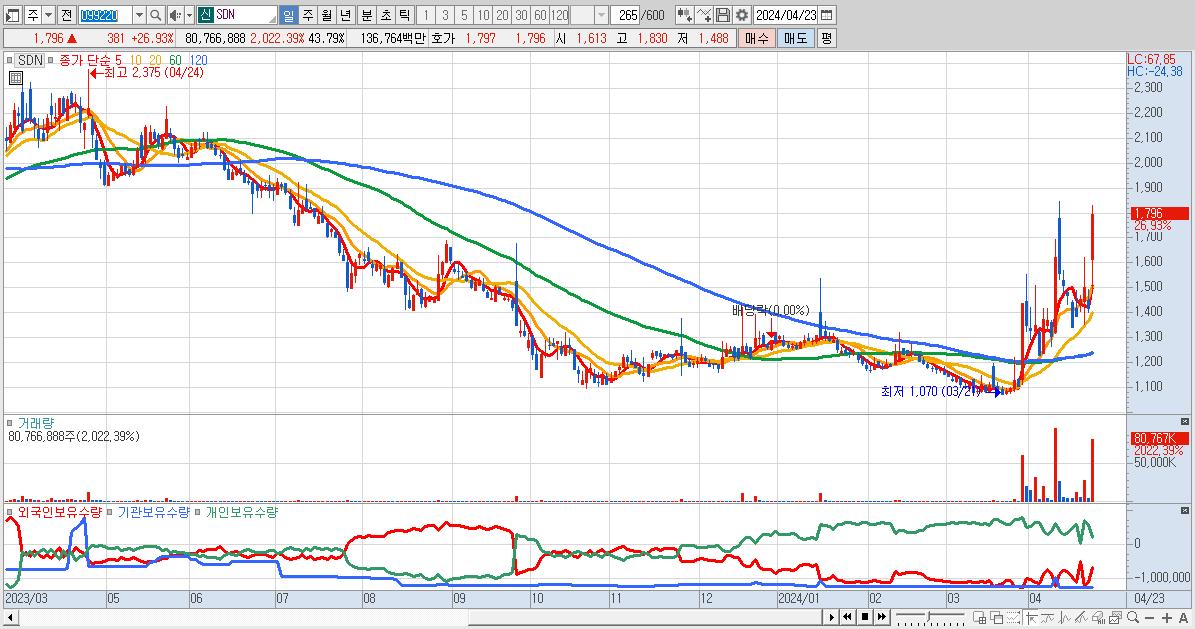
Task: Click the text annotation 'A' icon
Action: pos(1184,618)
